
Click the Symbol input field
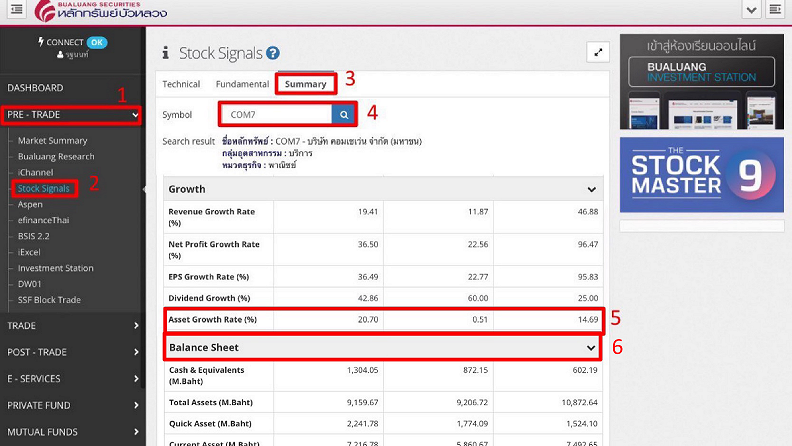277,115
